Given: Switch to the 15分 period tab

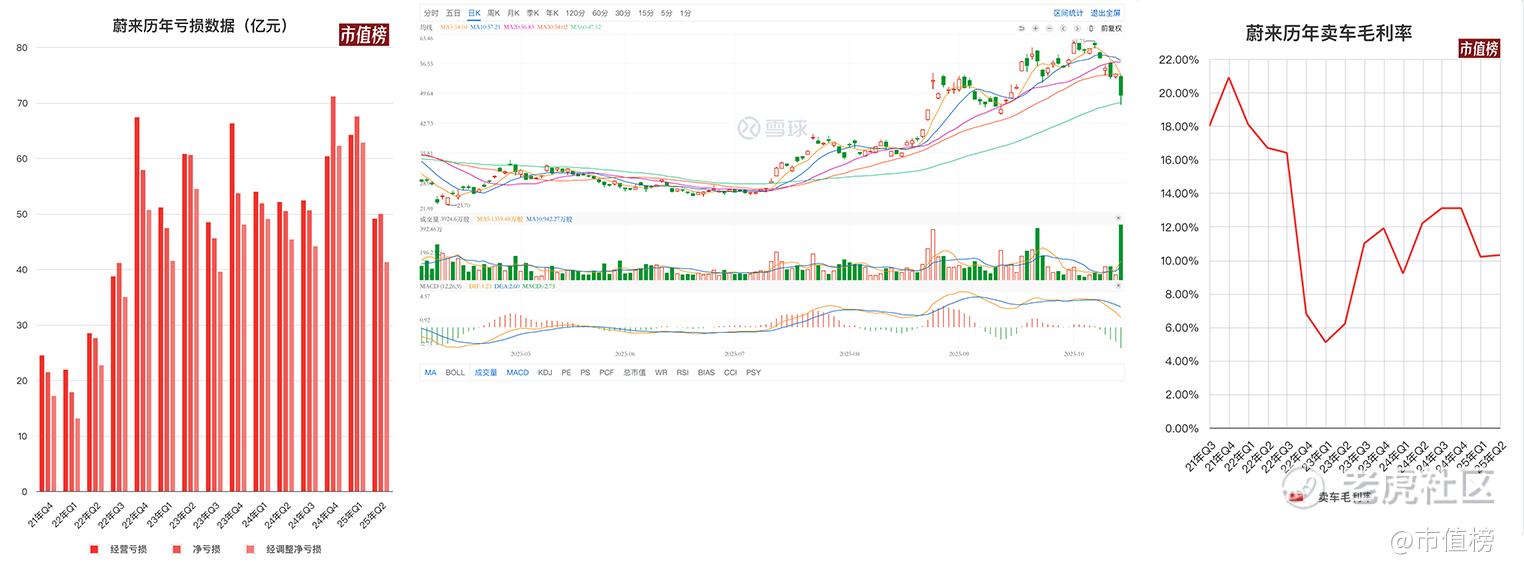Looking at the screenshot, I should [x=646, y=13].
